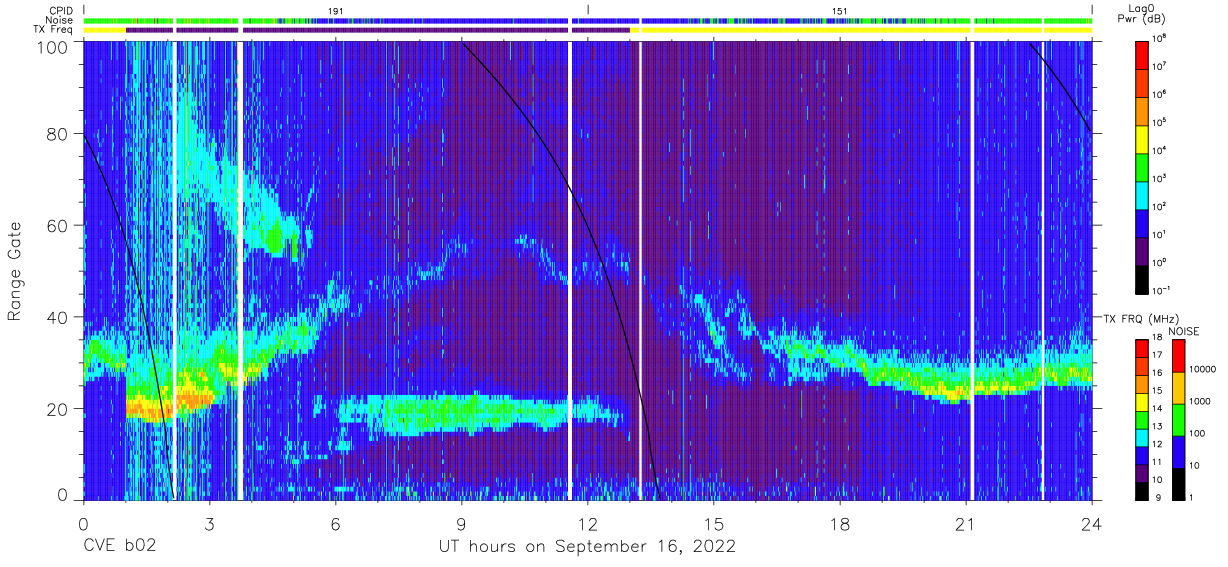Image resolution: width=1228 pixels, height=567 pixels.
Task: Click y-axis tick label 20
Action: [59, 408]
